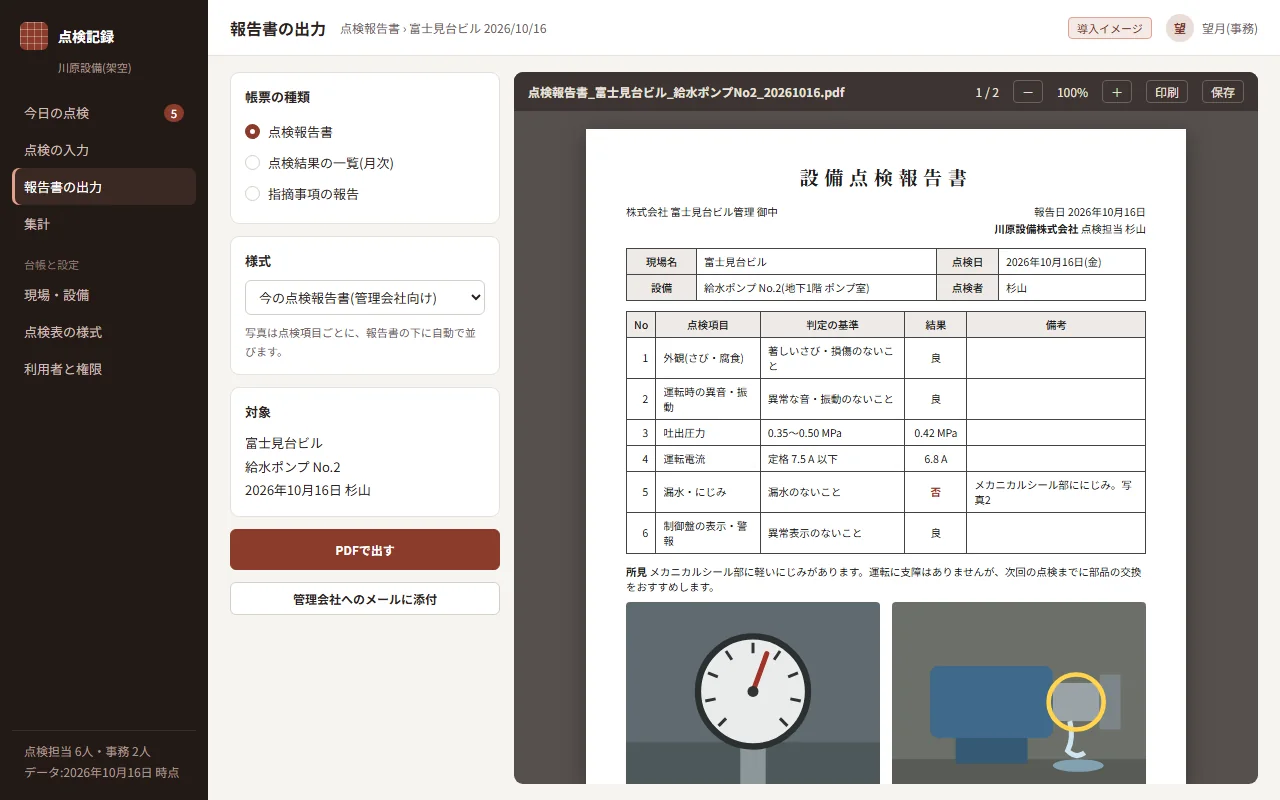Click 給水ポンプ No.2 in the 対象 panel

click(x=293, y=467)
